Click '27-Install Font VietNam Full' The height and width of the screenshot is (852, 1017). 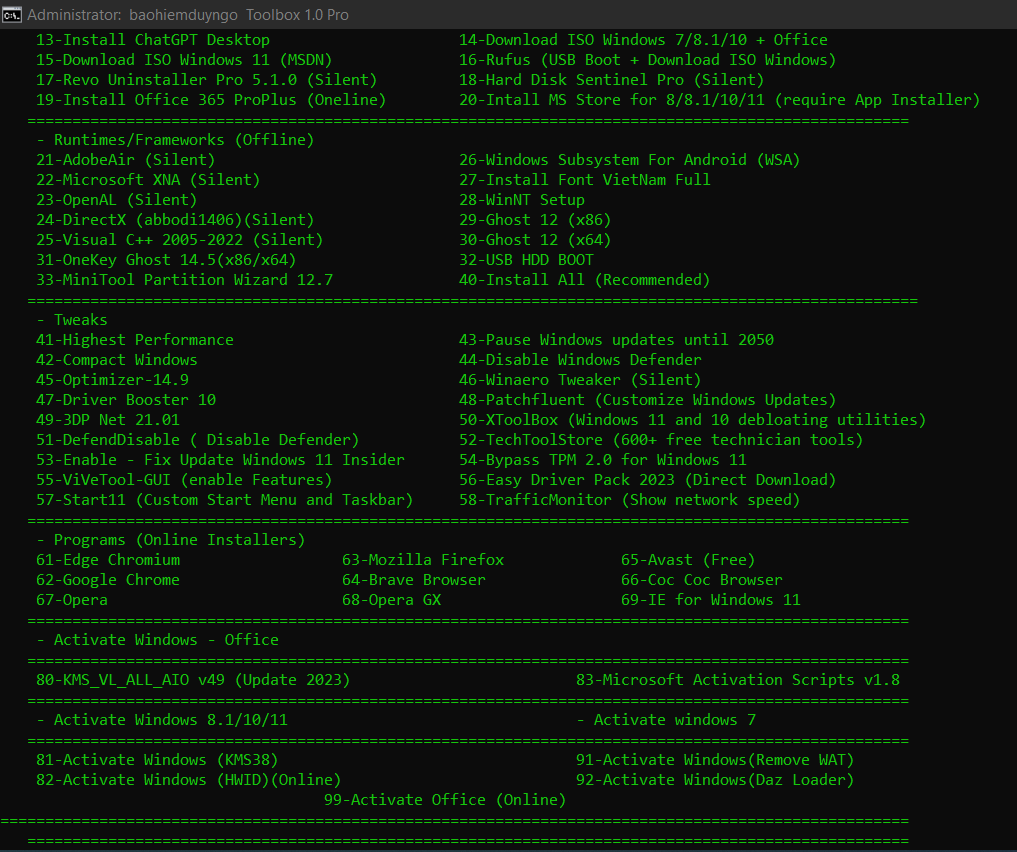(x=584, y=180)
